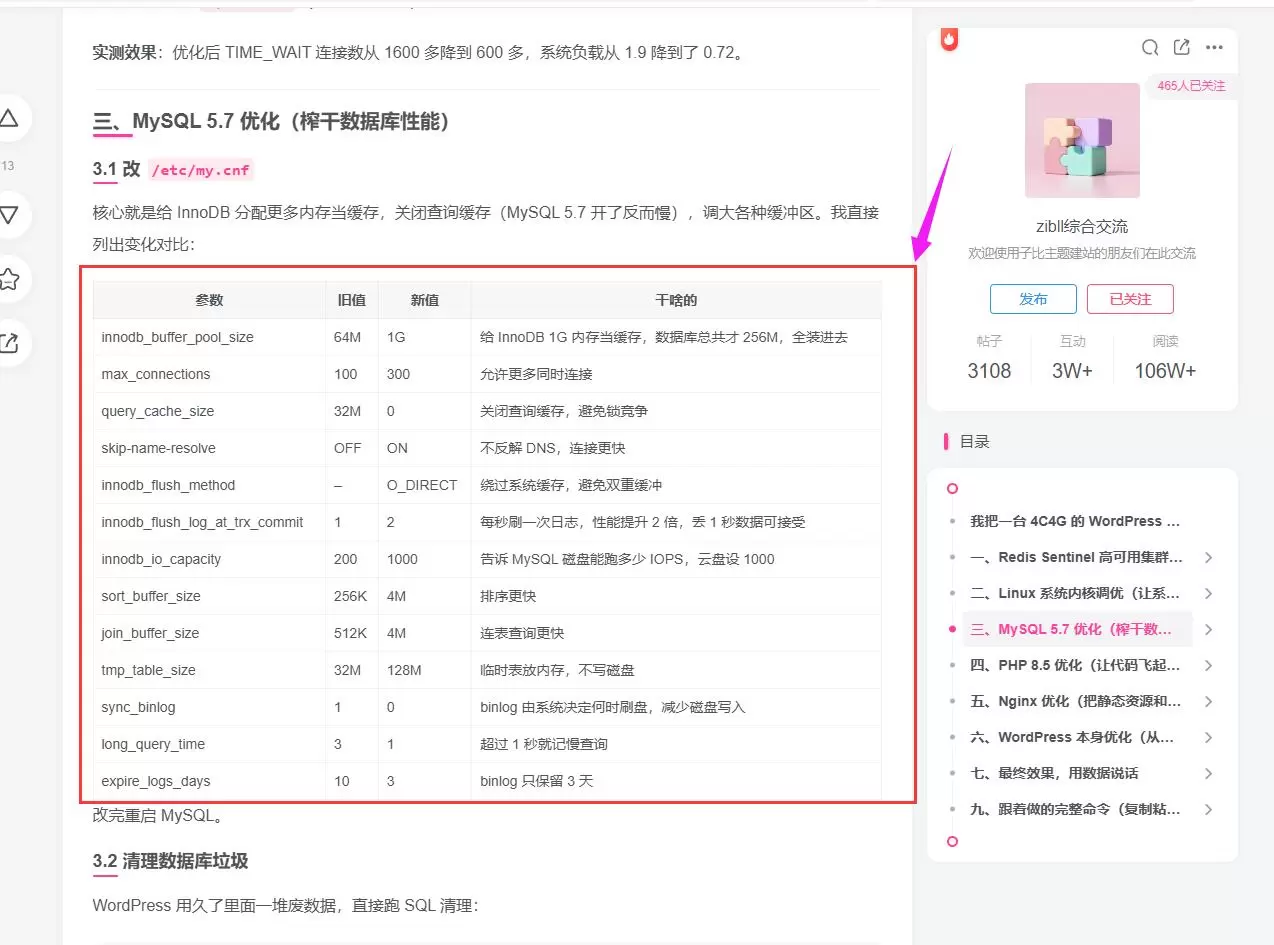The image size is (1274, 945).
Task: Open the three-dot more menu in forum card
Action: tap(1214, 48)
